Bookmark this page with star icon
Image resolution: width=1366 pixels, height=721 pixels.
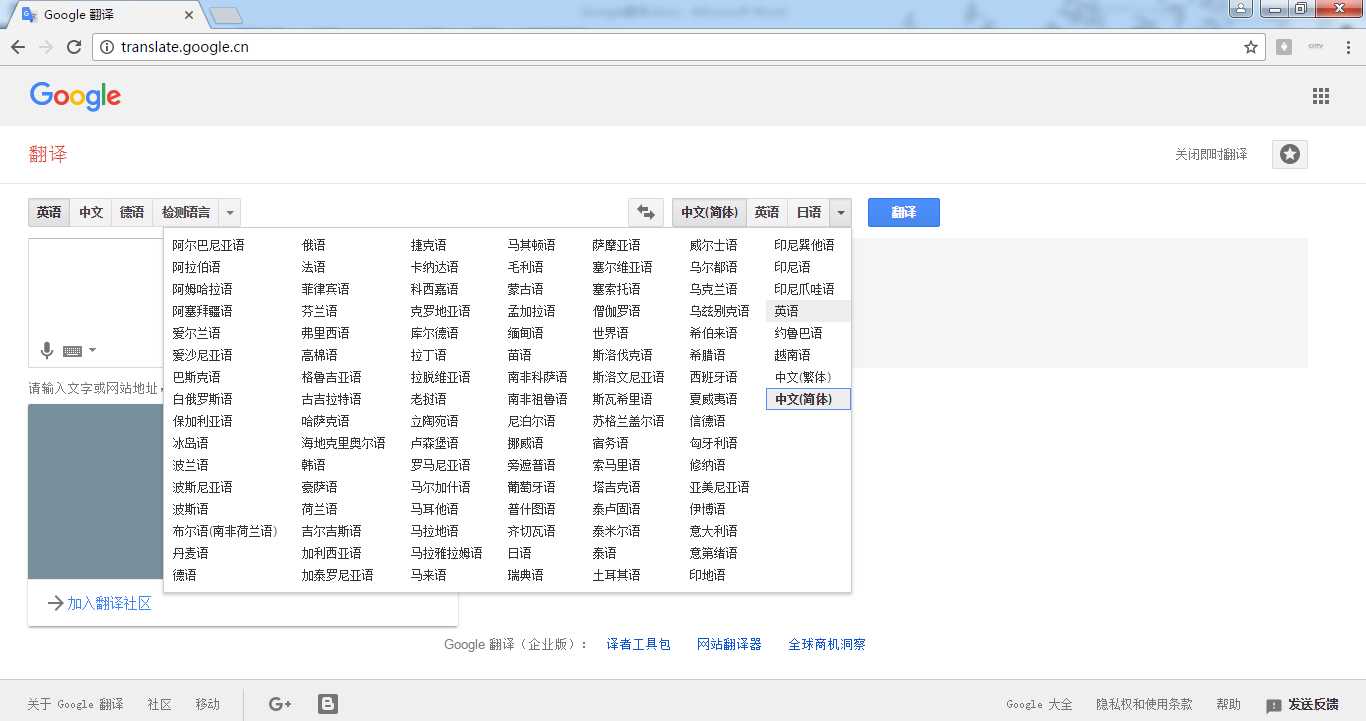point(1250,47)
